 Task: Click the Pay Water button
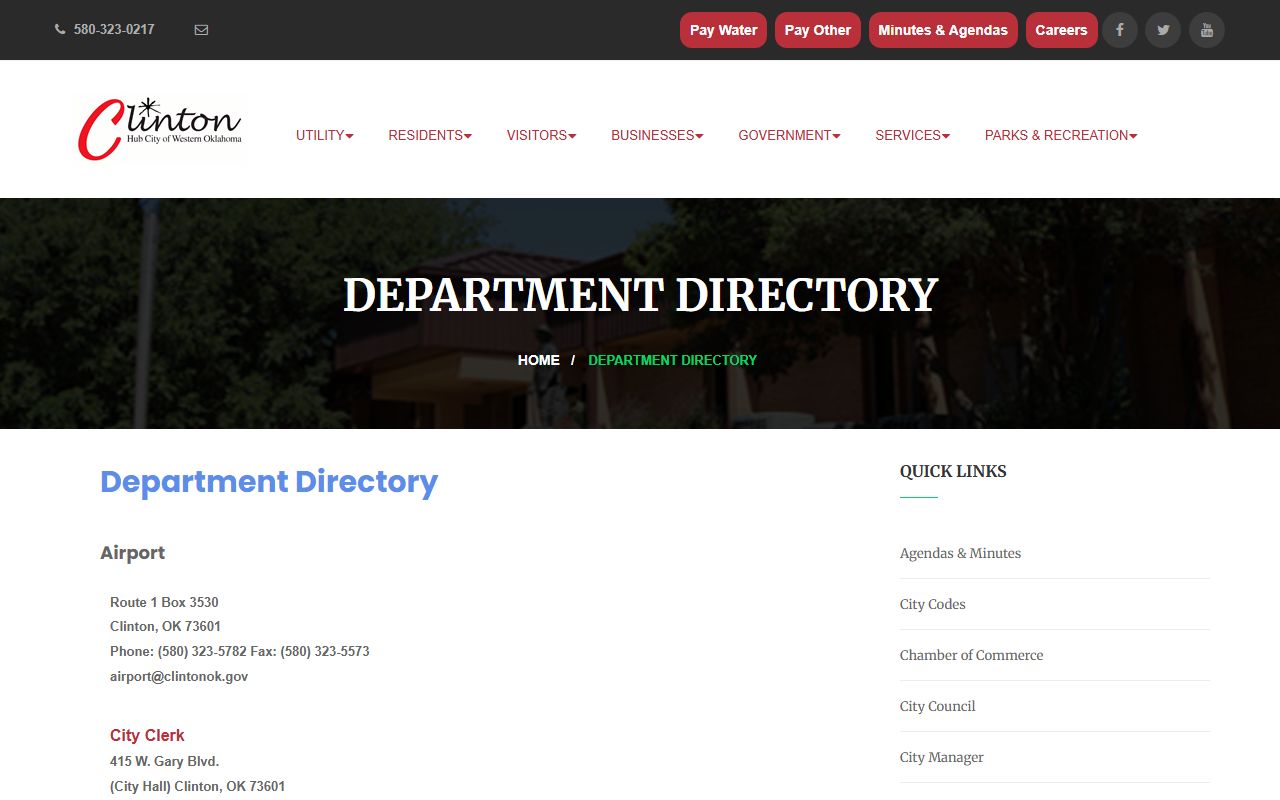coord(723,30)
